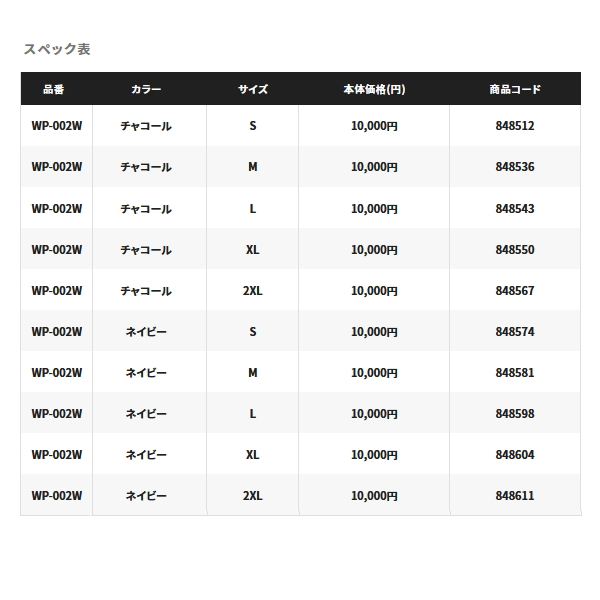Select product code 848598

click(515, 414)
